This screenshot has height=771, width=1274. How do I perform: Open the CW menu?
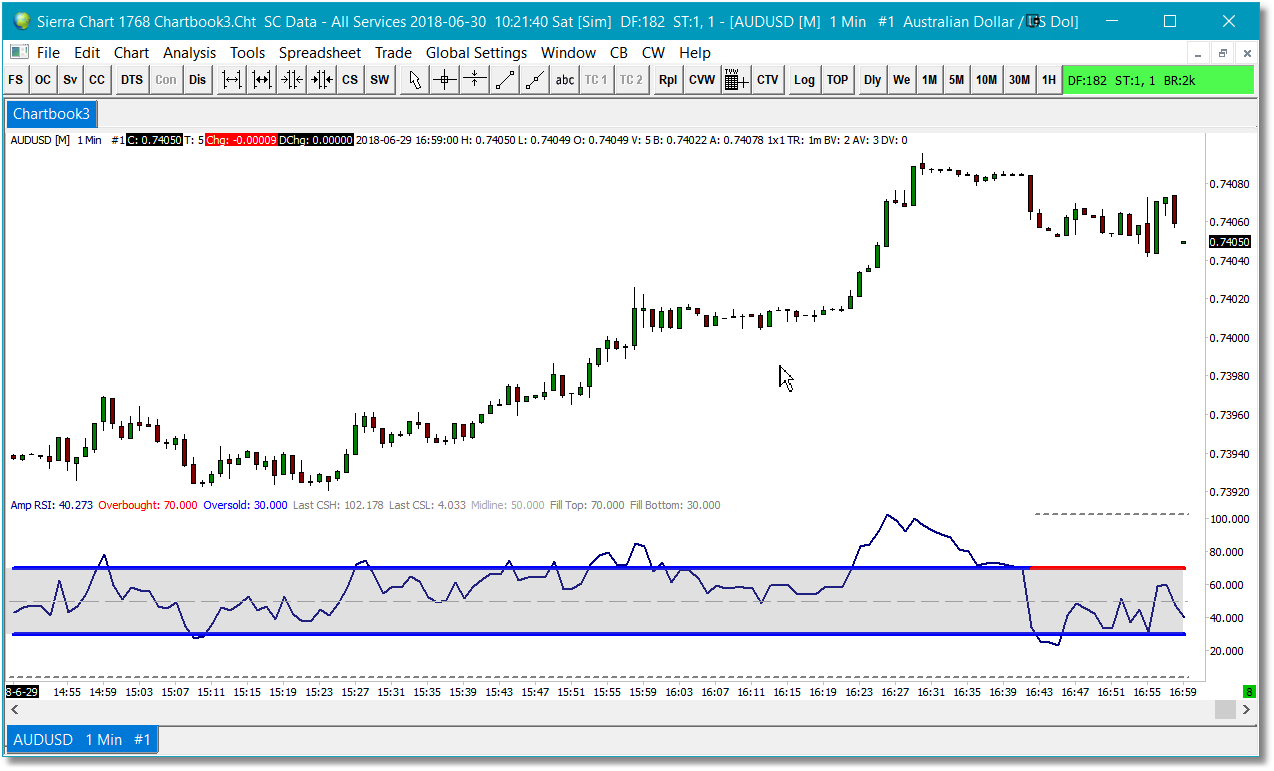[653, 52]
